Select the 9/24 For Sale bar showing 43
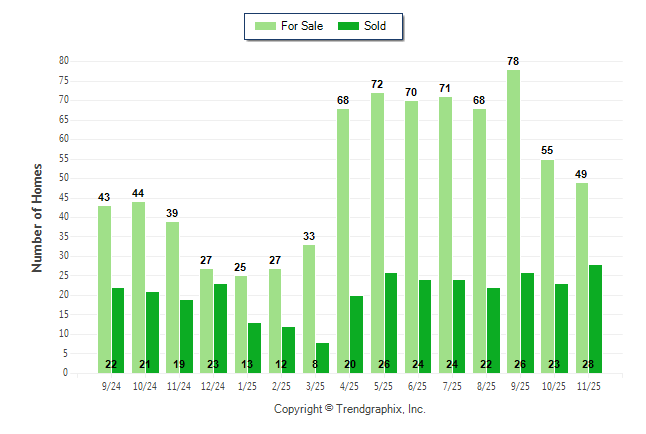Screen dimensions: 646x434 pos(104,289)
